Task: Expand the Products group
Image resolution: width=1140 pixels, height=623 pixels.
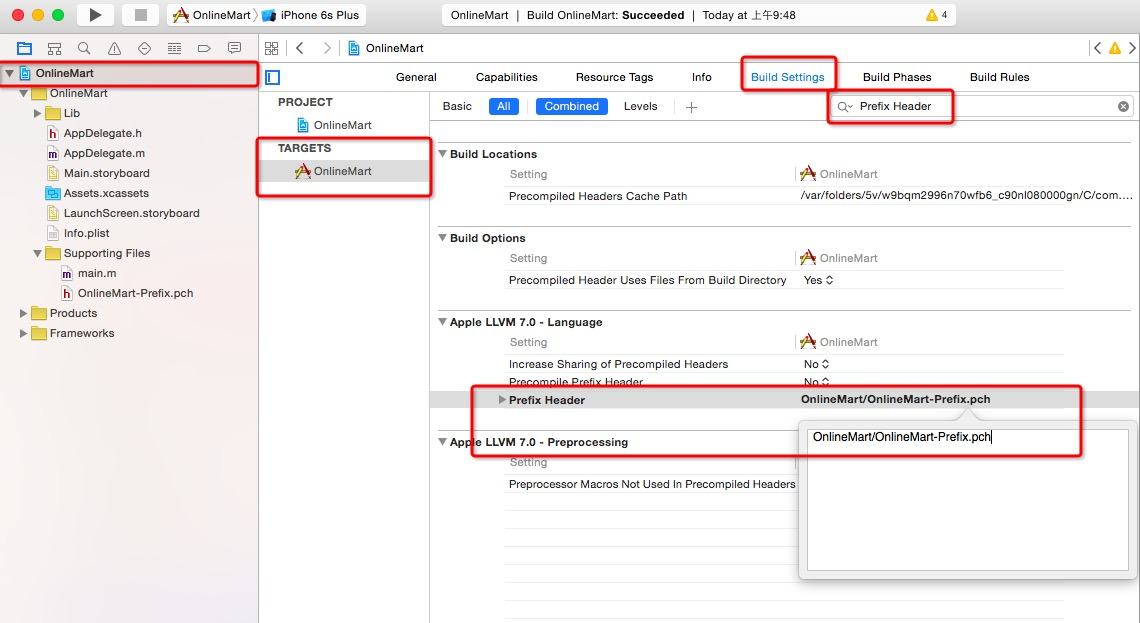Action: pos(23,313)
